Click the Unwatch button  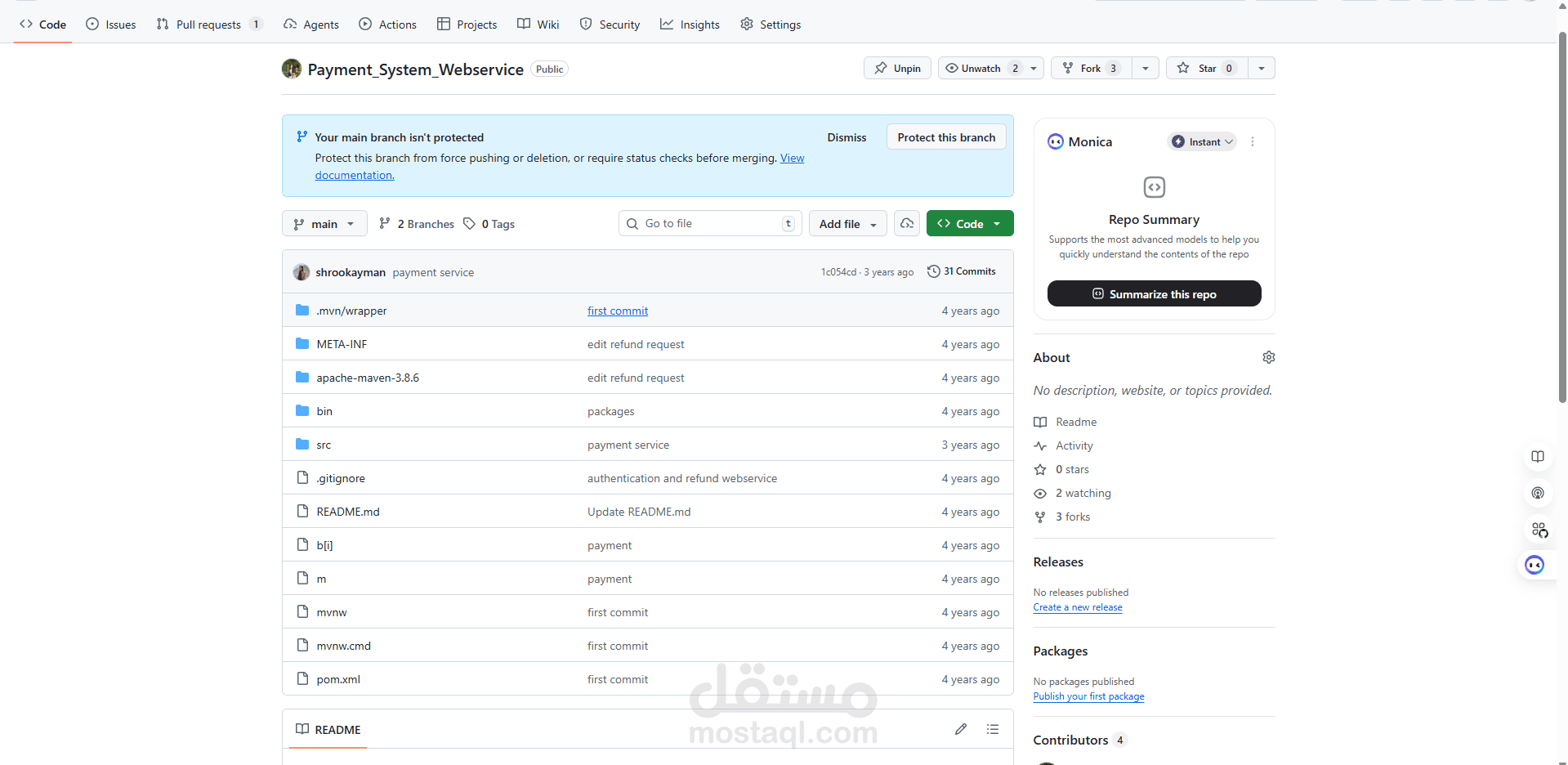coord(981,68)
